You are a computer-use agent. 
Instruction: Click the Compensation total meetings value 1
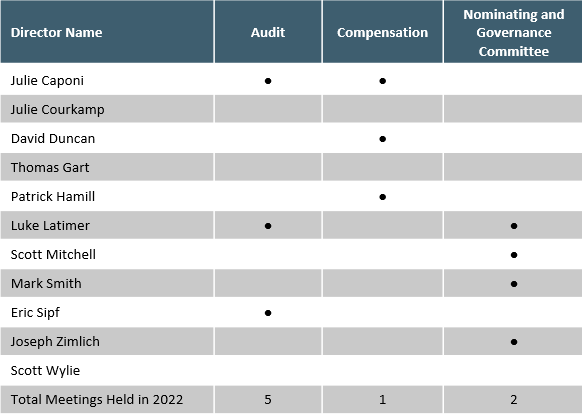(x=383, y=400)
